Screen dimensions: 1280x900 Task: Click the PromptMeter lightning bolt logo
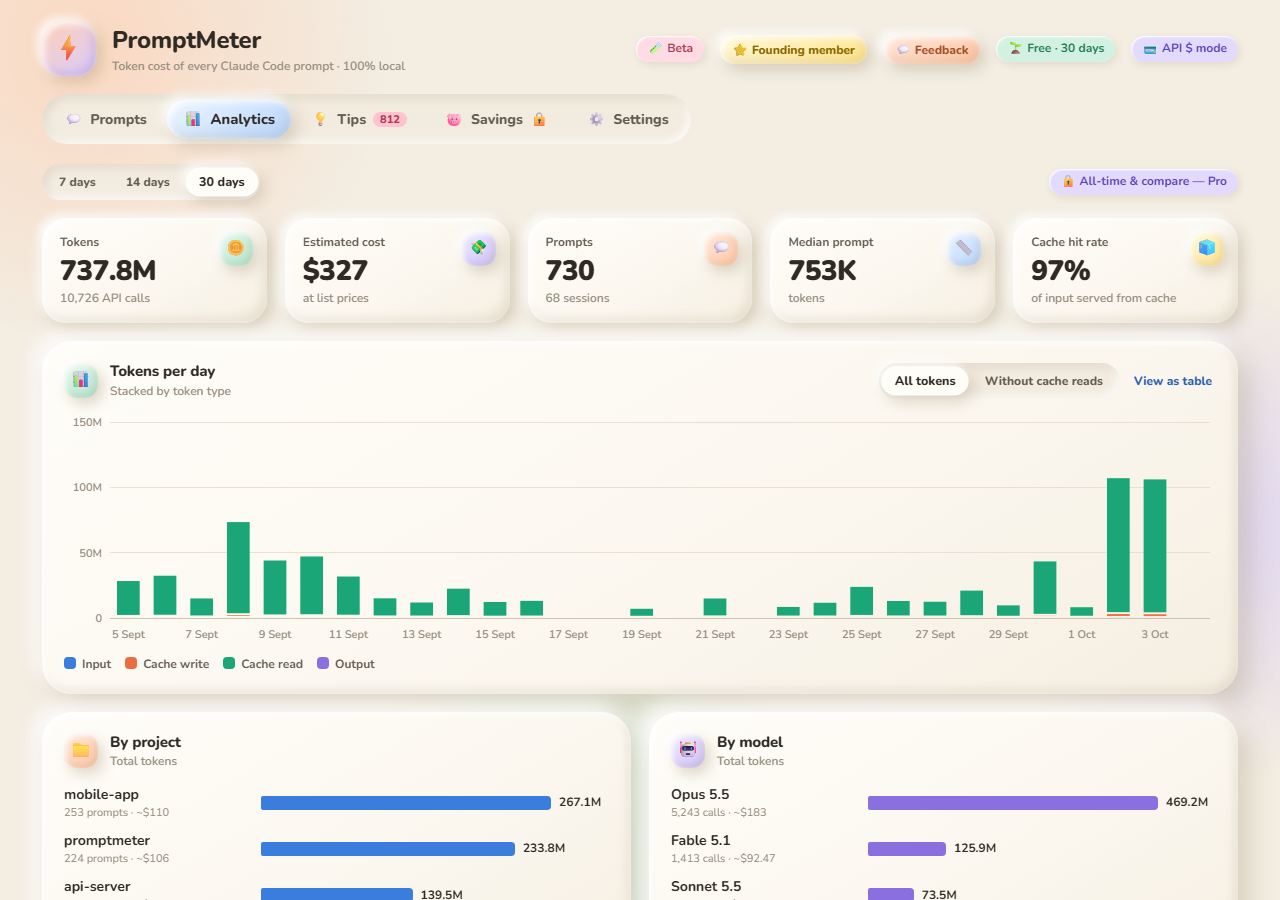[69, 49]
